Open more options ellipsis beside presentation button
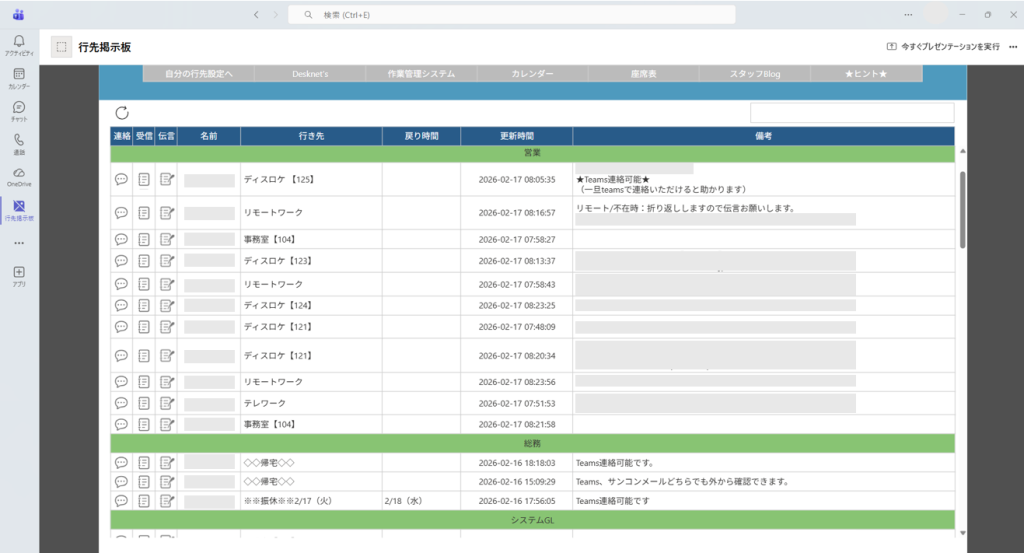This screenshot has height=553, width=1024. (x=1013, y=47)
